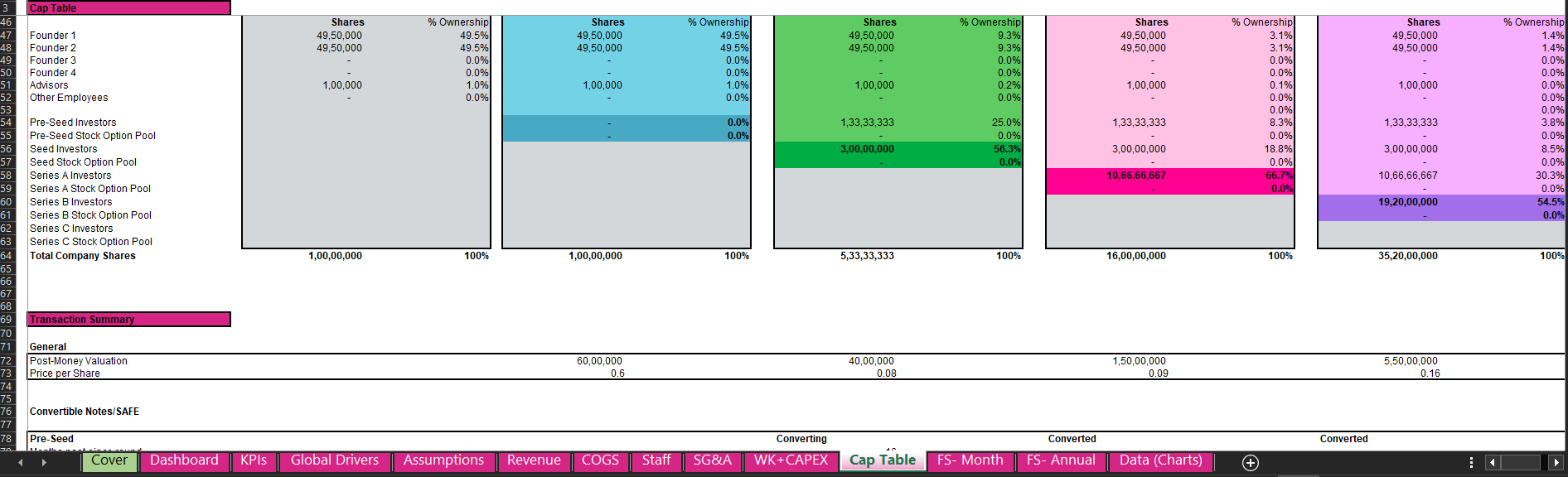Select the Seed Investors label cell
This screenshot has height=477, width=1568.
pyautogui.click(x=64, y=149)
